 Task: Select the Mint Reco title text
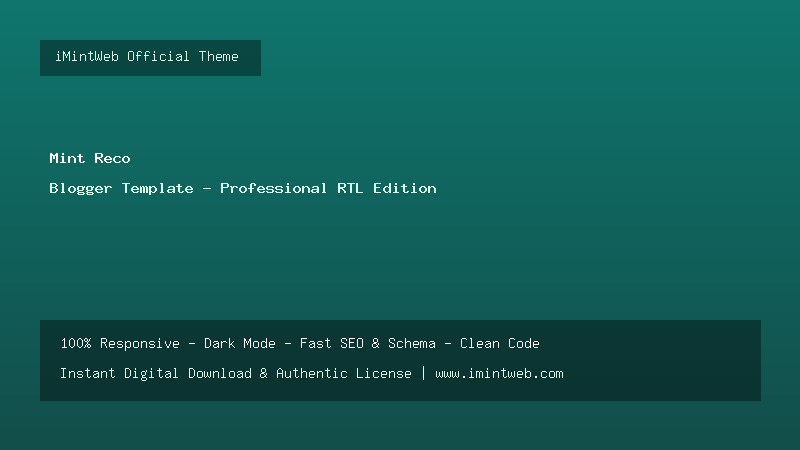click(90, 158)
